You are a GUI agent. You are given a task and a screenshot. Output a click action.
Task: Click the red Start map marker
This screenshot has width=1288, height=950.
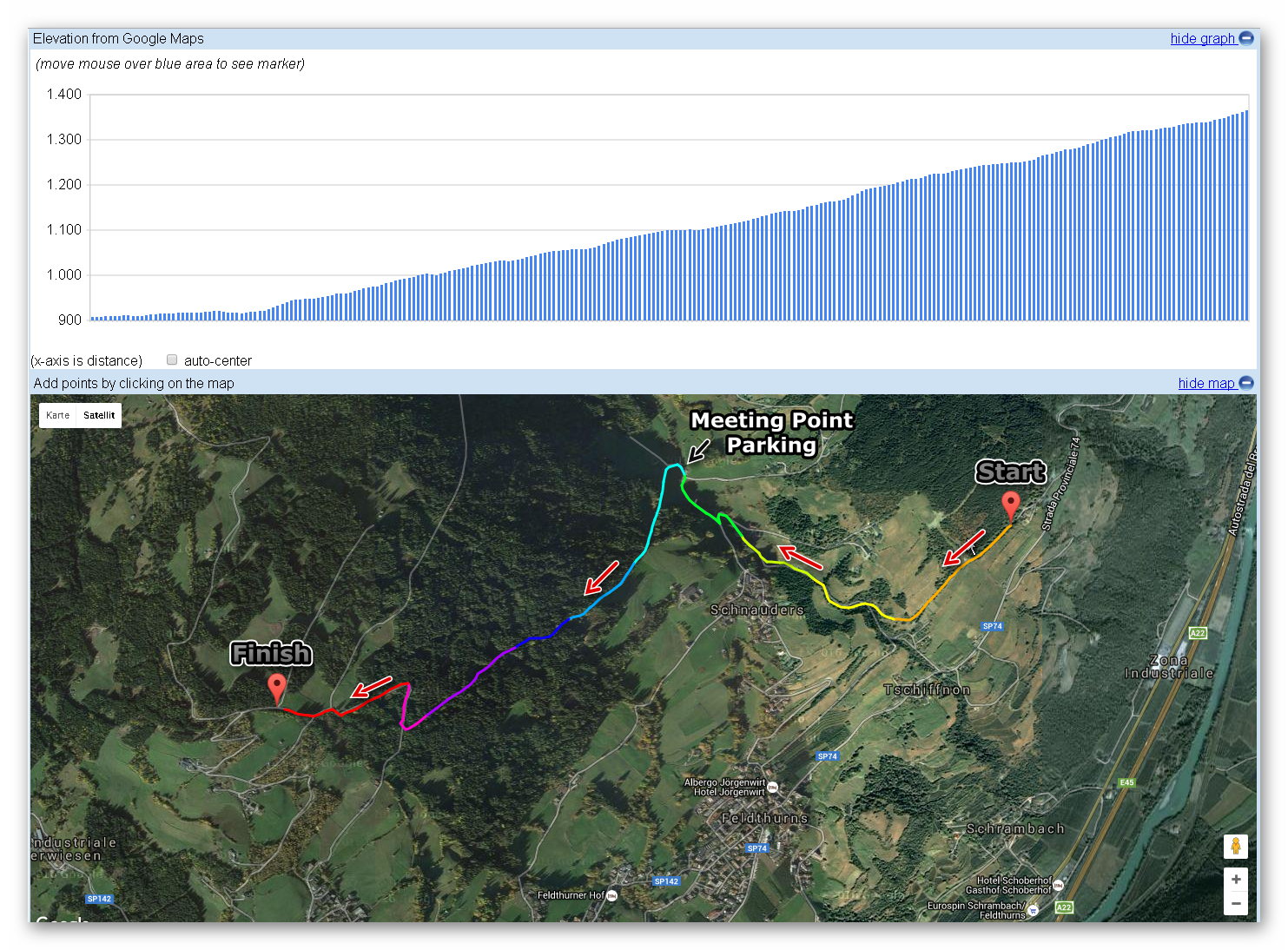pyautogui.click(x=1010, y=505)
